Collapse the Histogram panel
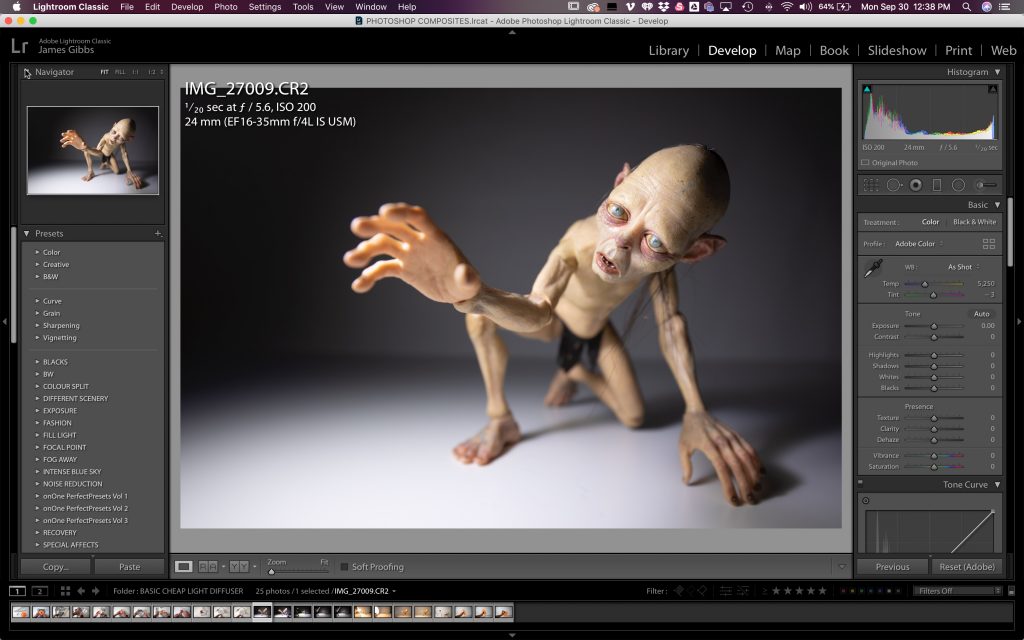1024x640 pixels. [997, 72]
